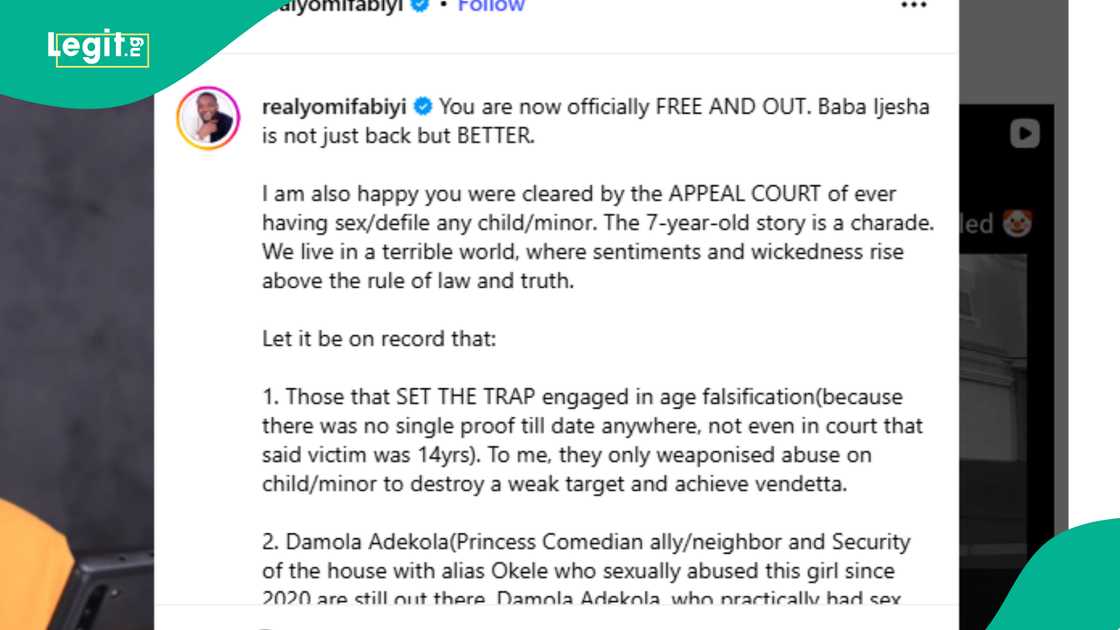
Task: Open the three-dot options menu
Action: click(912, 6)
